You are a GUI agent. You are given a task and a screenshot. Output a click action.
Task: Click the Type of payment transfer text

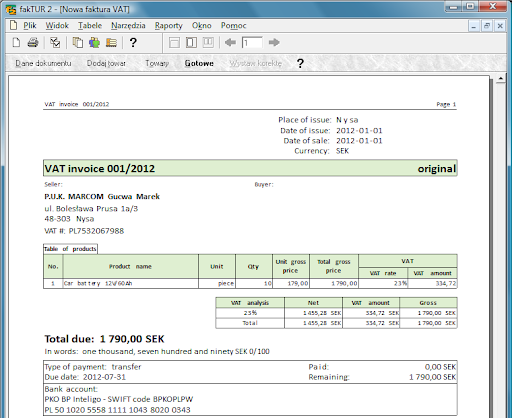tap(93, 367)
